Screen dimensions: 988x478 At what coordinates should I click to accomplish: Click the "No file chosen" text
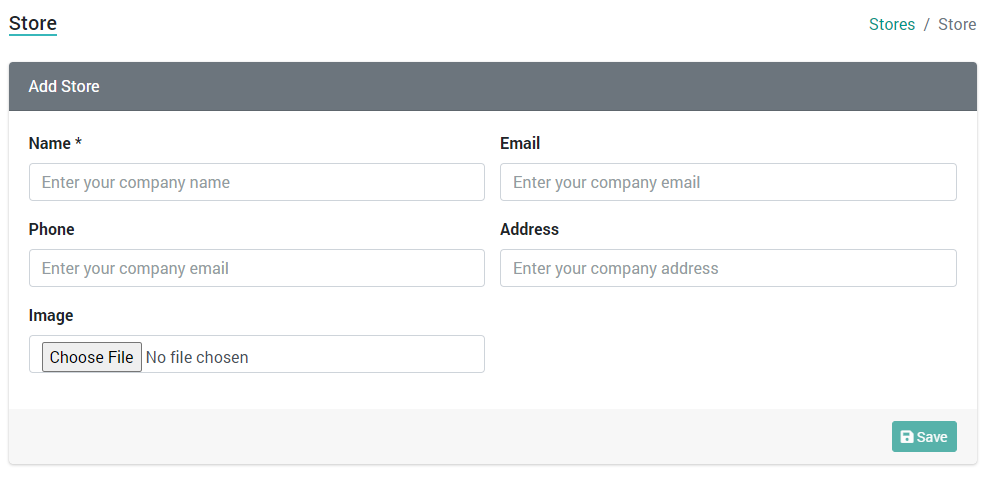197,357
